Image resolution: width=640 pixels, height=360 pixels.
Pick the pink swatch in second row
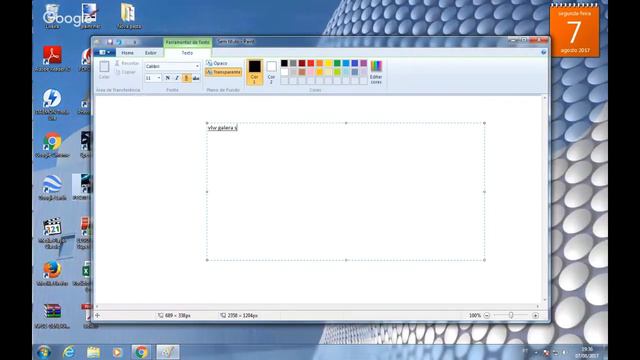click(x=311, y=72)
